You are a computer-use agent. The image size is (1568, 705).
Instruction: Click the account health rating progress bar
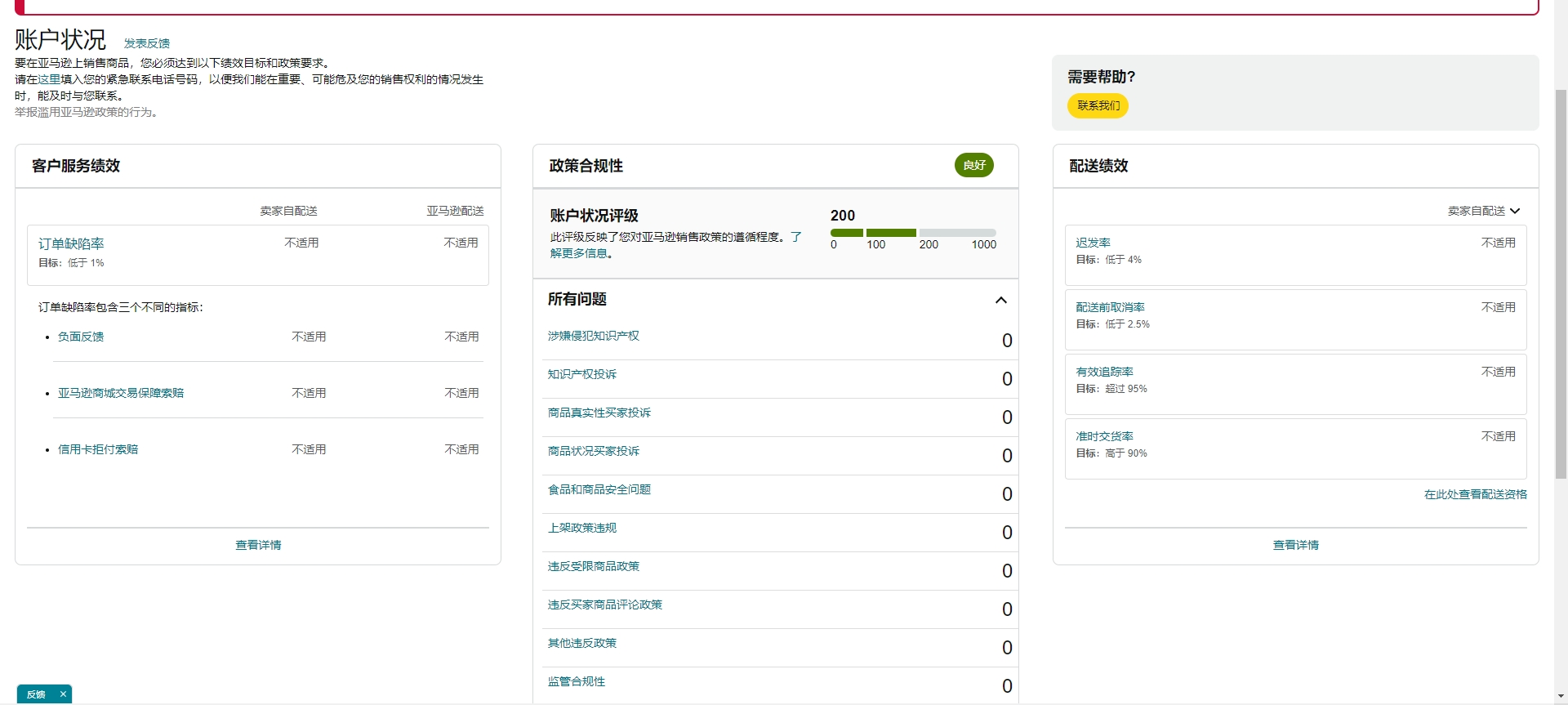click(x=913, y=233)
